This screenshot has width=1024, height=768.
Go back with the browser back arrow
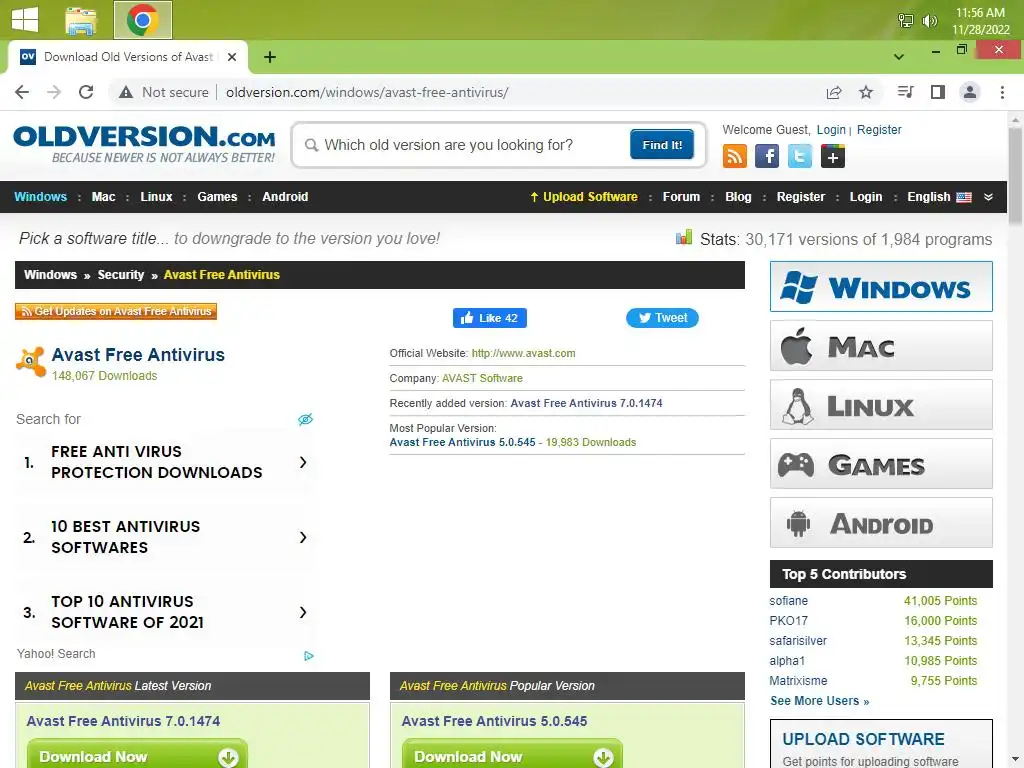click(x=22, y=92)
